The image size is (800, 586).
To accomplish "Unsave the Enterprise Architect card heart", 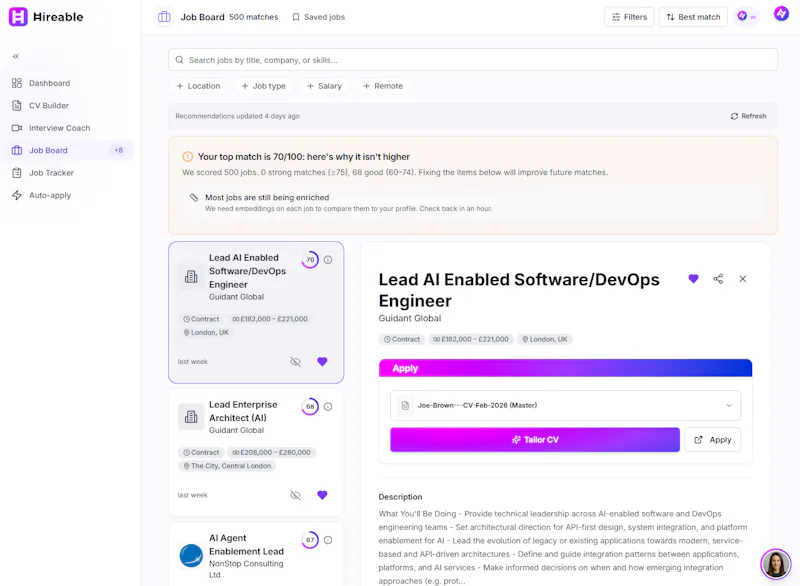I will [x=322, y=495].
